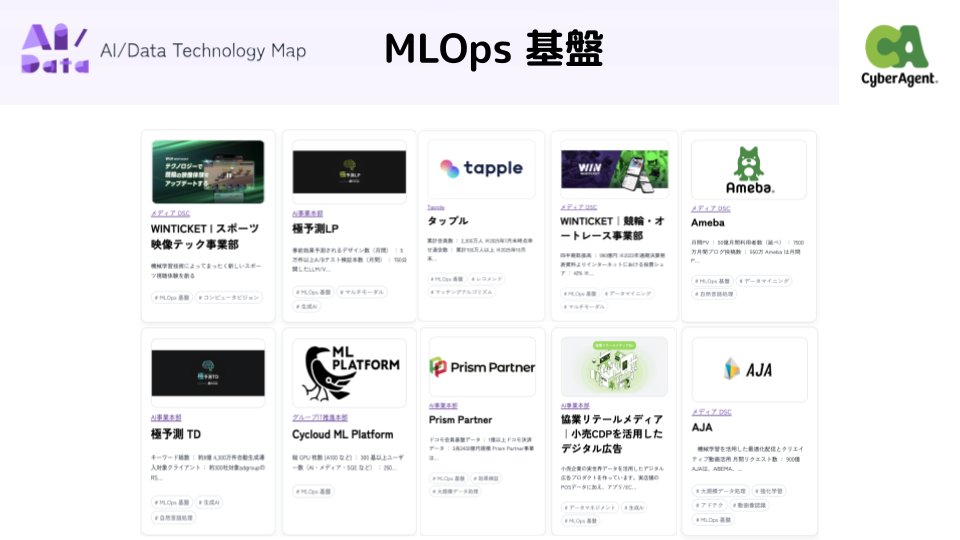960x540 pixels.
Task: Open the Ameba mascot logo thumbnail
Action: [x=749, y=170]
